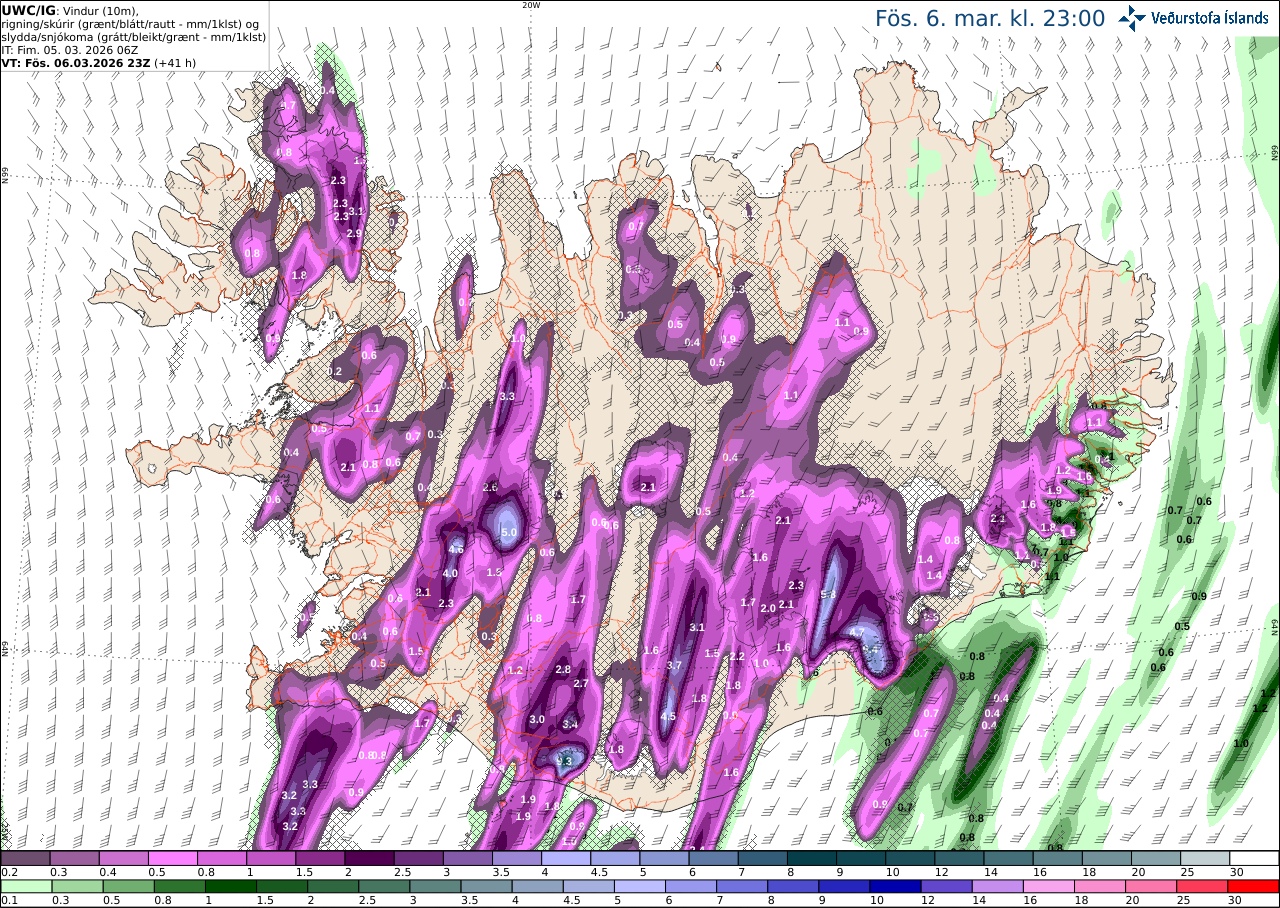Screen dimensions: 1280x908
Task: Click the '3.4' precipitation value on the map
Action: coord(571,725)
